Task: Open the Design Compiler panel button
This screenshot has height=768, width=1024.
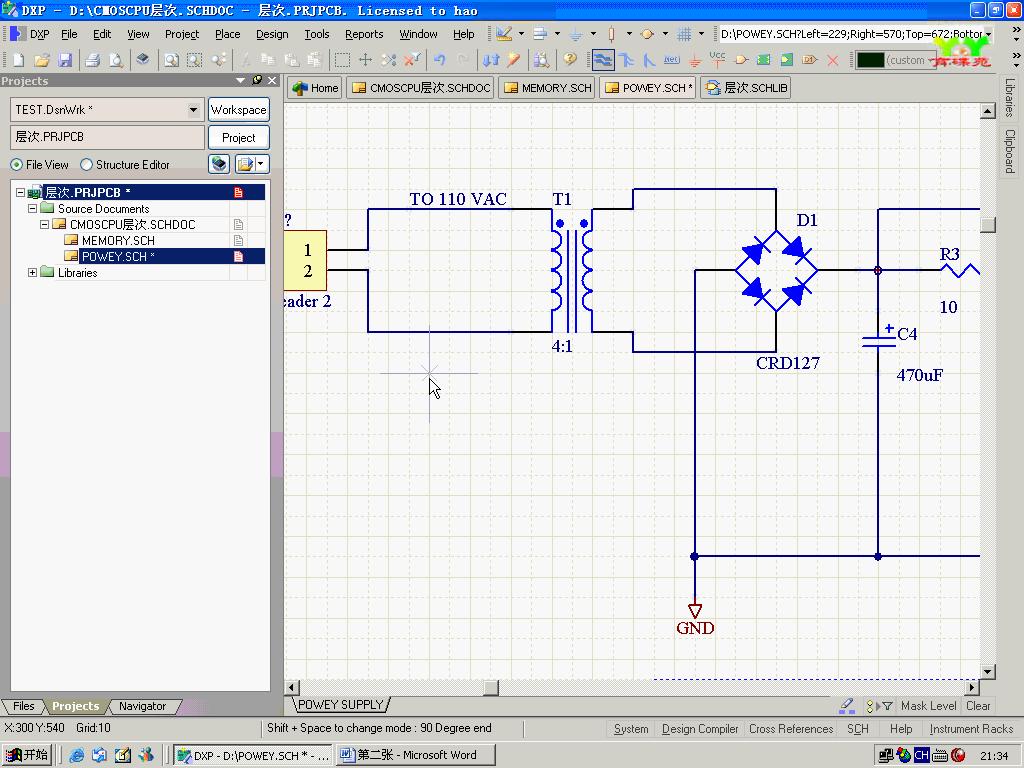Action: point(699,729)
